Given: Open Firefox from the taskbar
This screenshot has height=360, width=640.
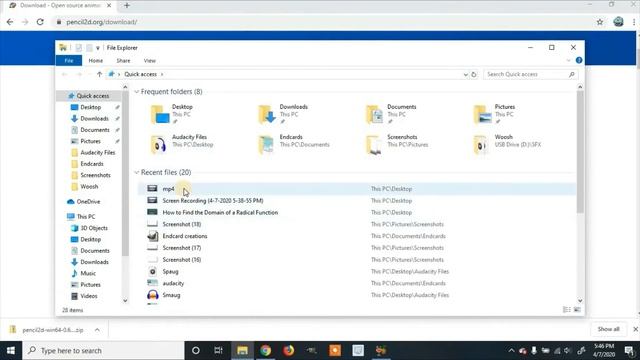Looking at the screenshot, I should click(289, 351).
